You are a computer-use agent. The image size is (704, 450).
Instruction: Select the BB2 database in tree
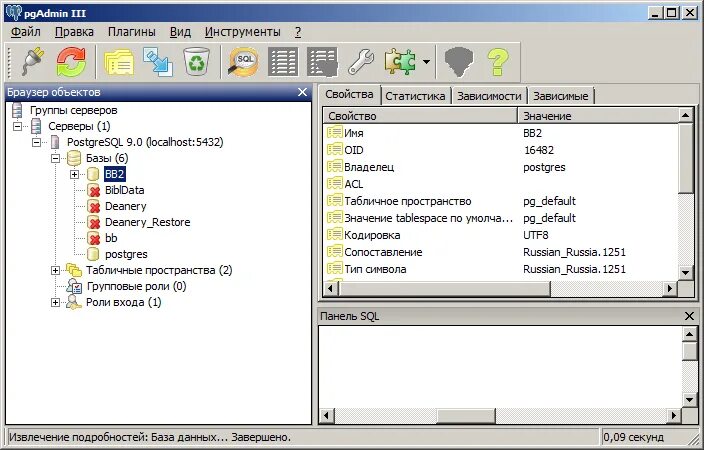click(114, 174)
